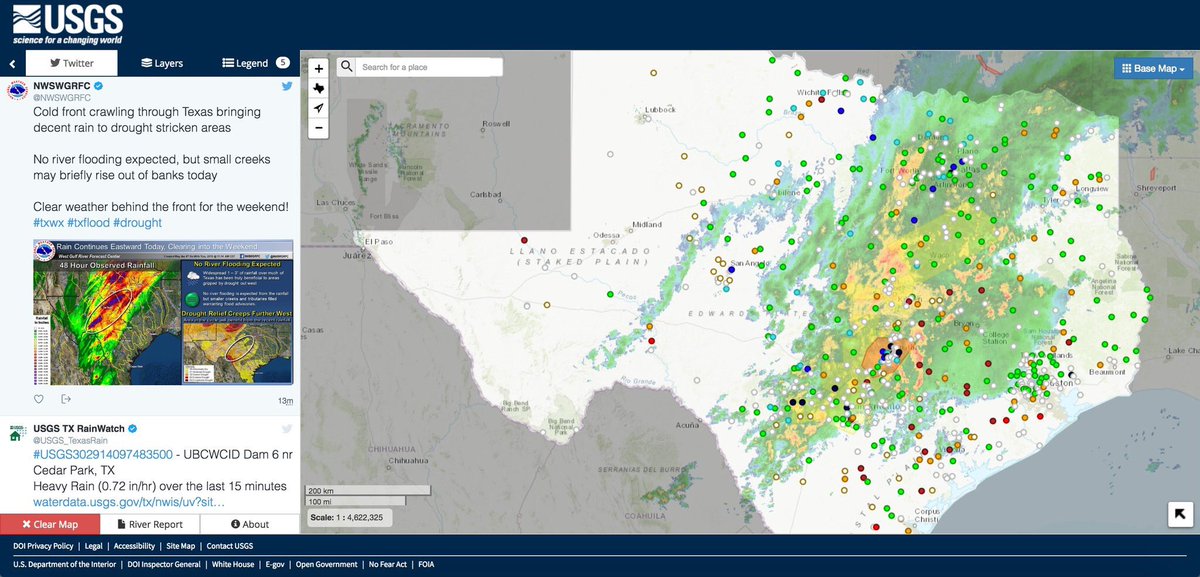Open the No Fear Act link

coord(386,565)
